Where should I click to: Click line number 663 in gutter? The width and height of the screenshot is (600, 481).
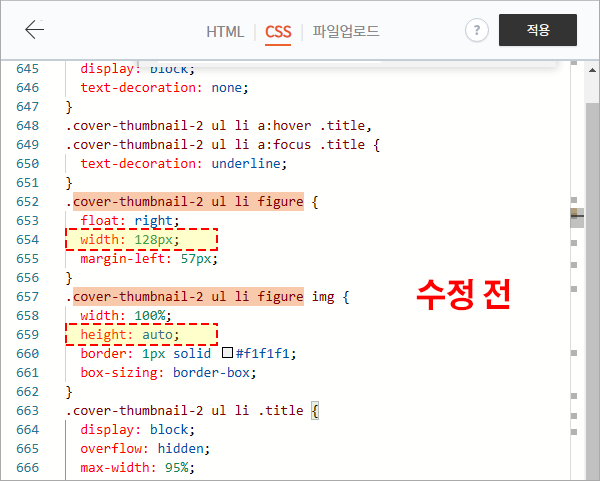click(x=28, y=411)
